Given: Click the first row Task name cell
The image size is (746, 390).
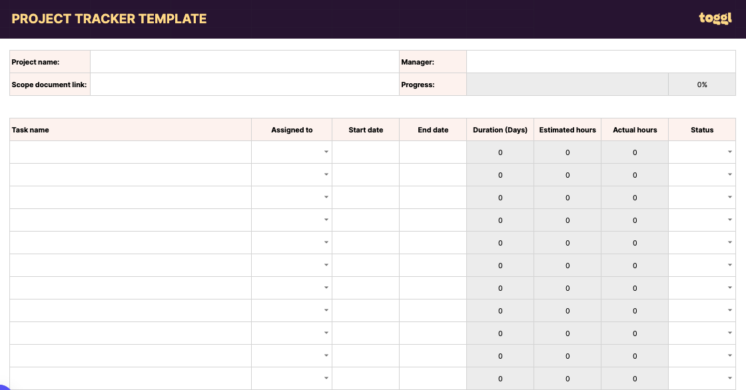Looking at the screenshot, I should pyautogui.click(x=130, y=152).
